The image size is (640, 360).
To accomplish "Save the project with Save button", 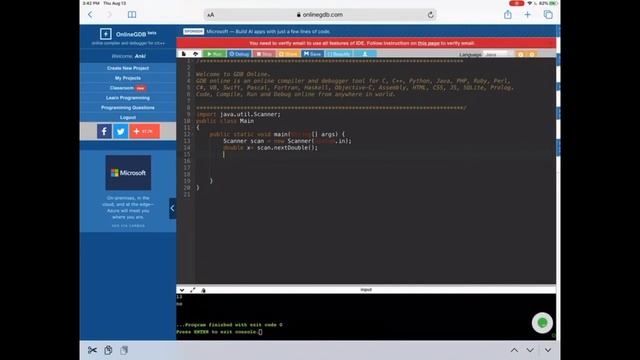I will (312, 54).
